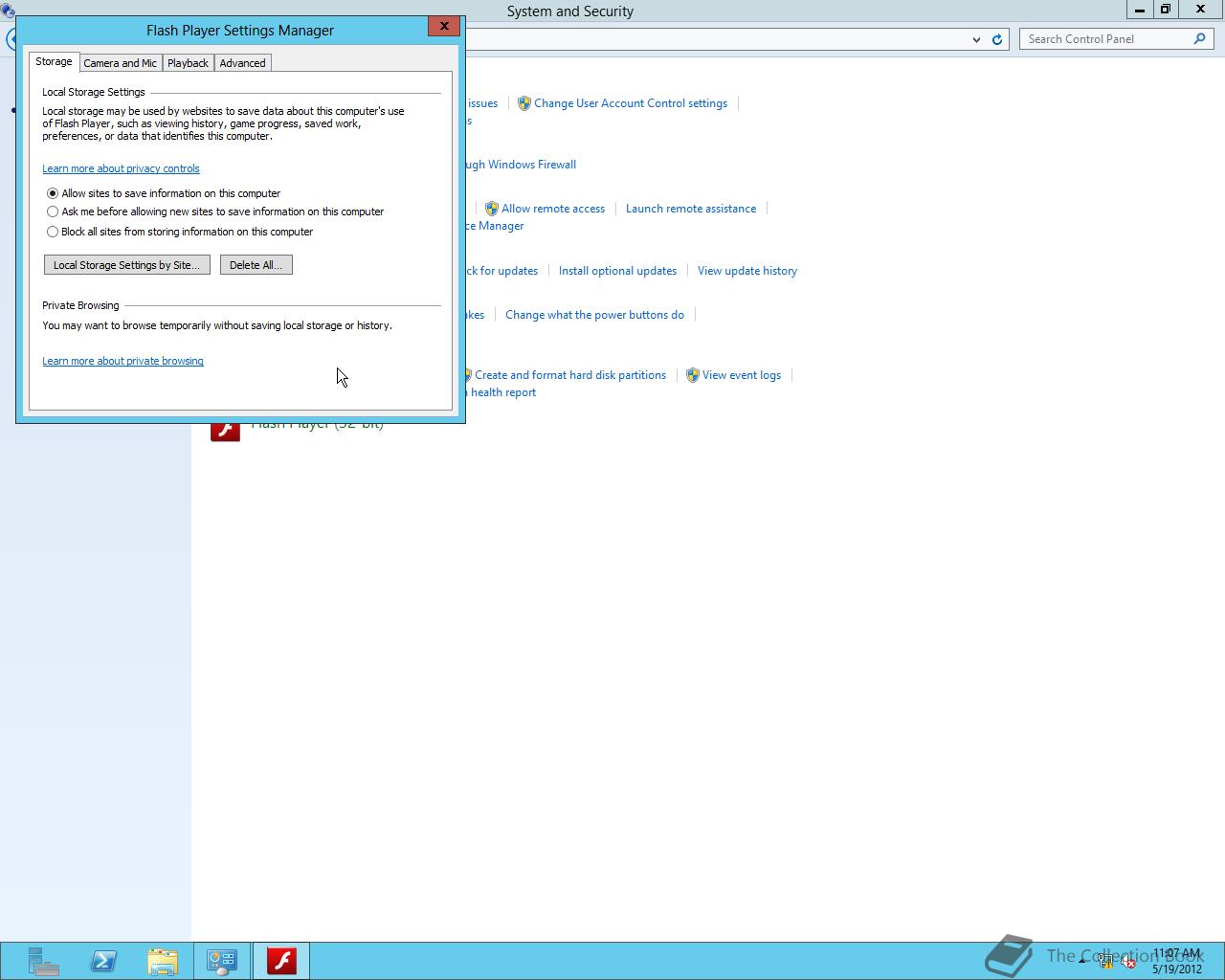Click the Control Panel title bar icon
Viewport: 1225px width, 980px height.
tap(8, 11)
